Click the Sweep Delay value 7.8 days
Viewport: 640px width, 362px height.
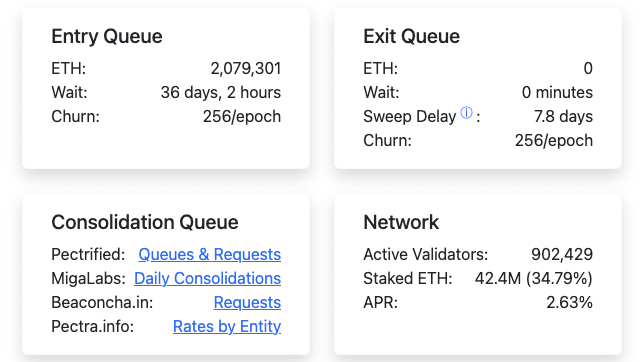(x=563, y=117)
